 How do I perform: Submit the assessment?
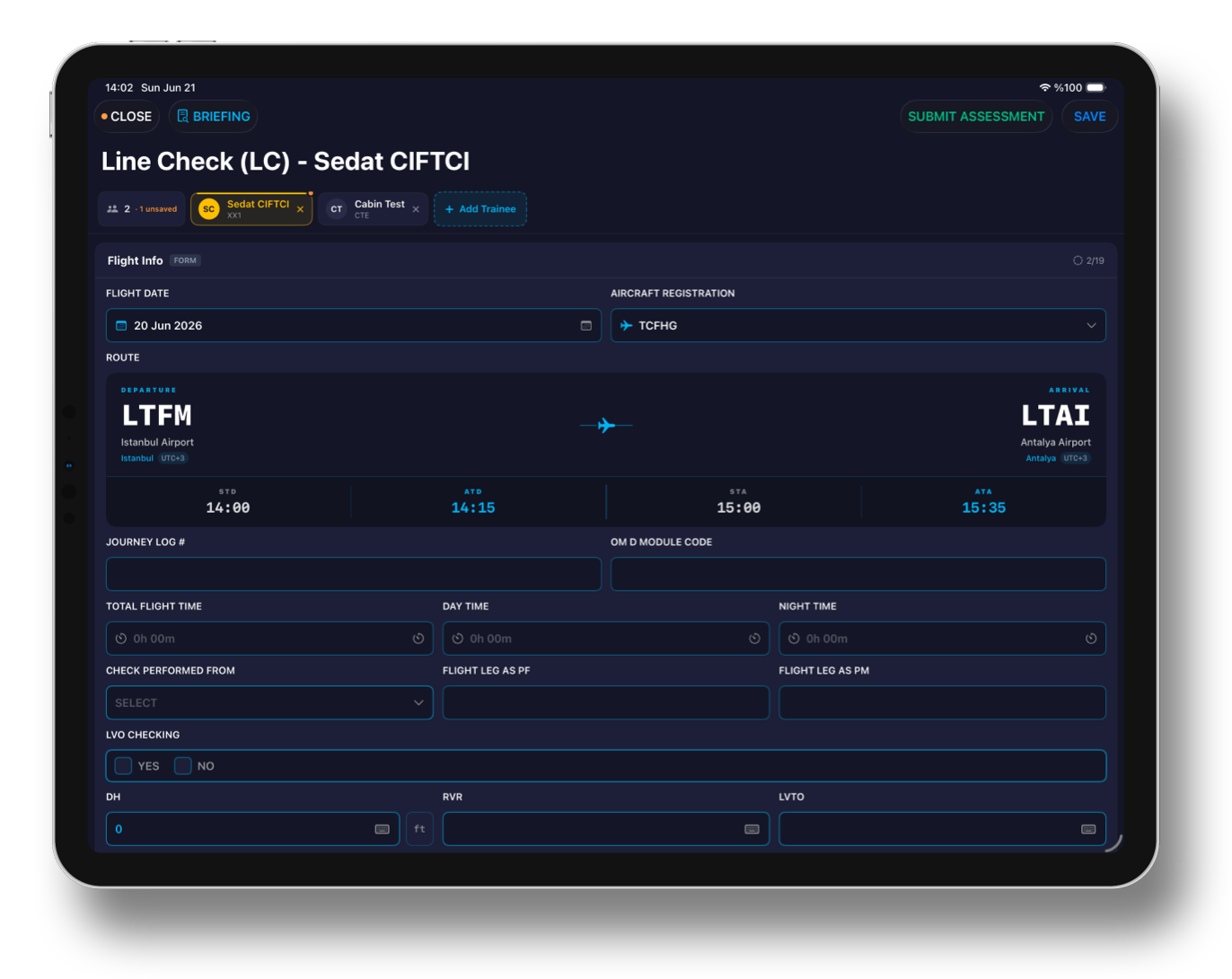pos(976,117)
